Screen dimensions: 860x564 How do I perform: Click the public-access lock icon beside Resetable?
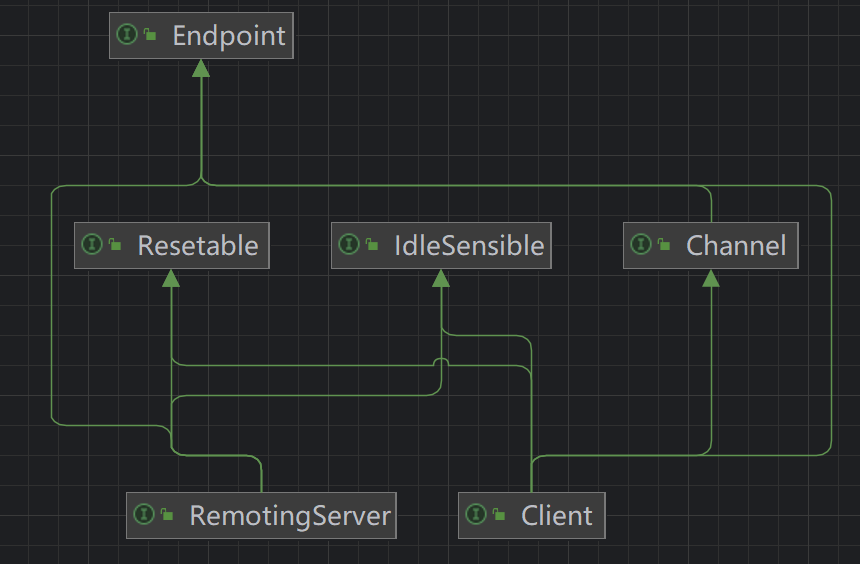pos(115,245)
